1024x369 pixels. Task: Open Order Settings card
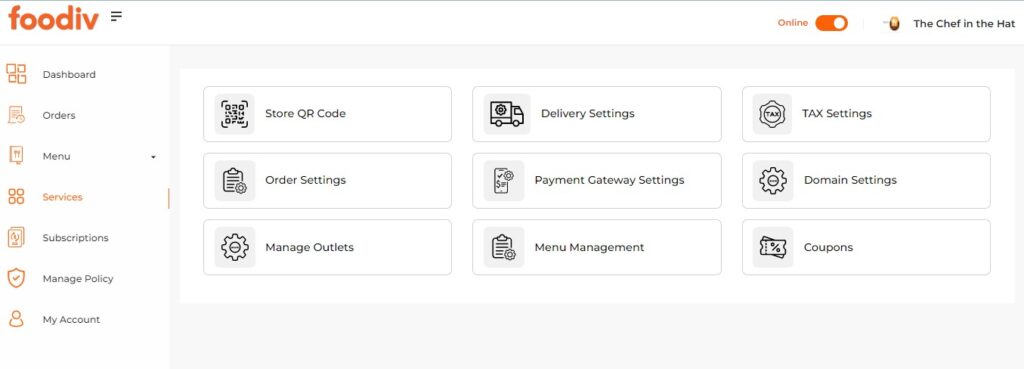(327, 181)
